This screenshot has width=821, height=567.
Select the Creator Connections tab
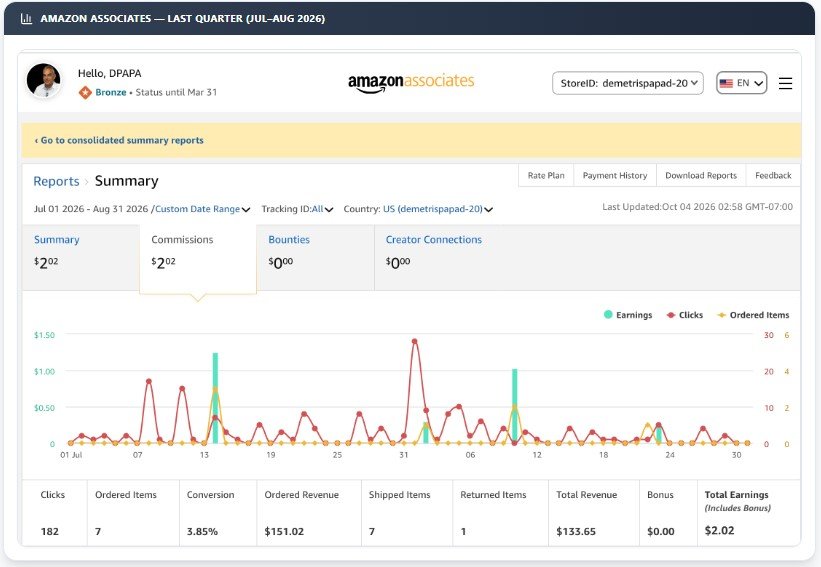434,257
